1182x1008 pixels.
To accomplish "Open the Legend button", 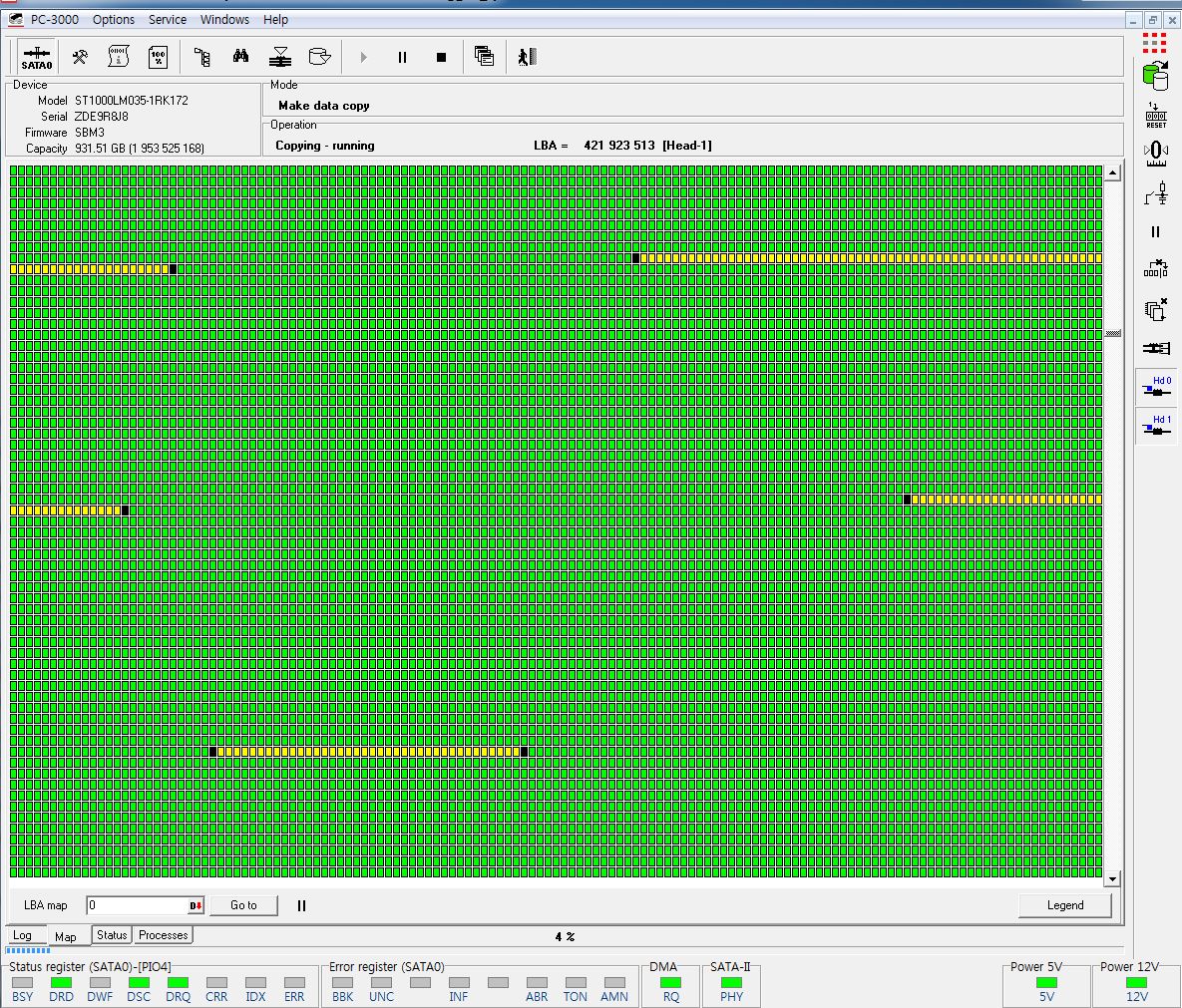I will click(1064, 905).
